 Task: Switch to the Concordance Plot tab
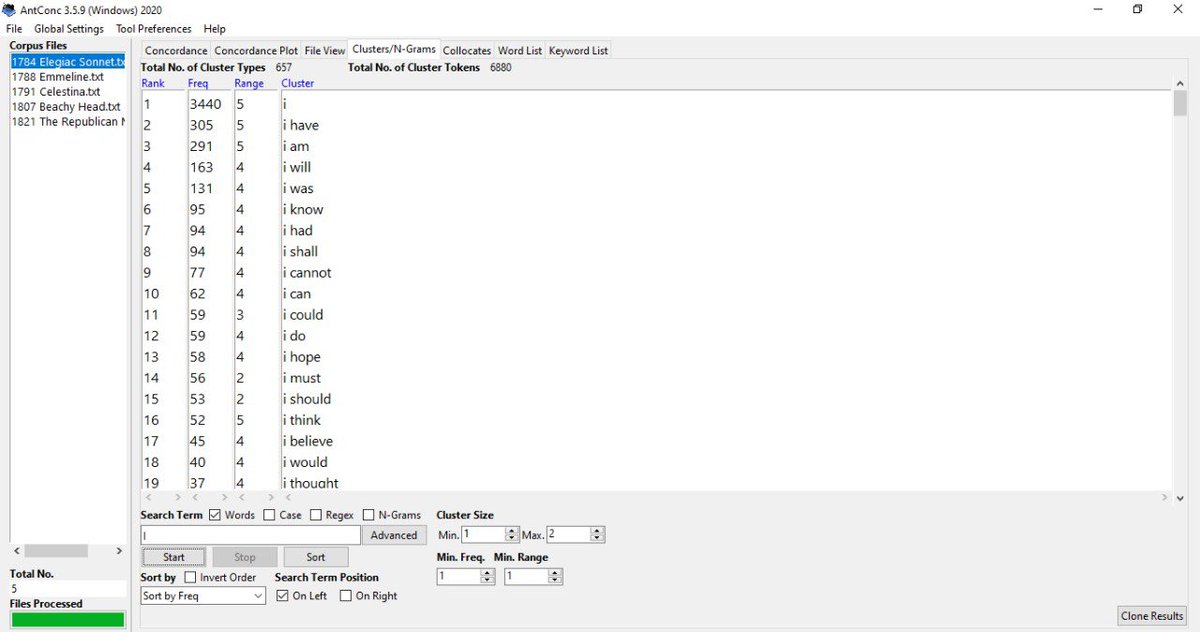coord(256,50)
